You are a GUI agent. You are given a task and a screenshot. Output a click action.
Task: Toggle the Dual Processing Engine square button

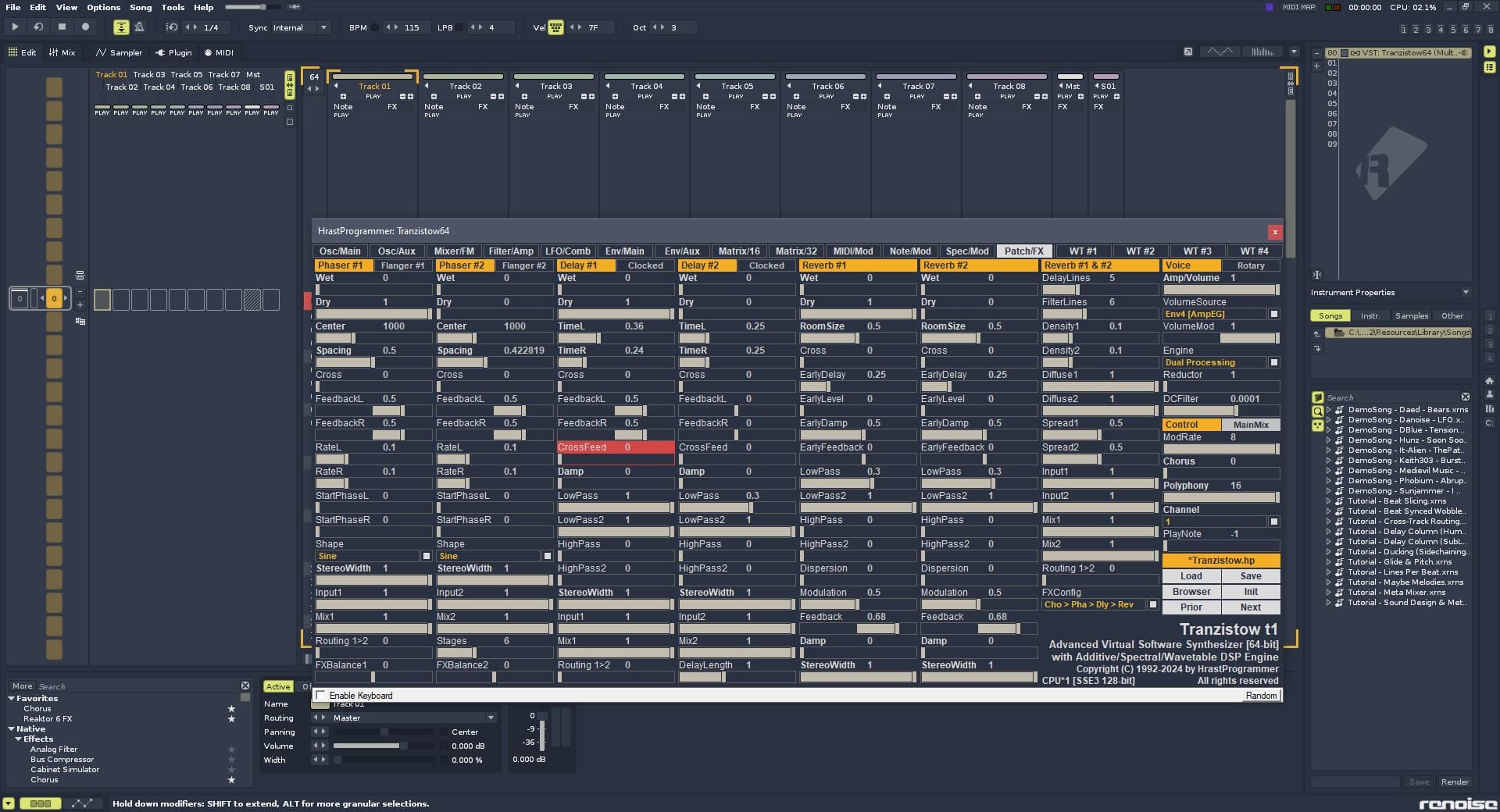click(x=1273, y=362)
